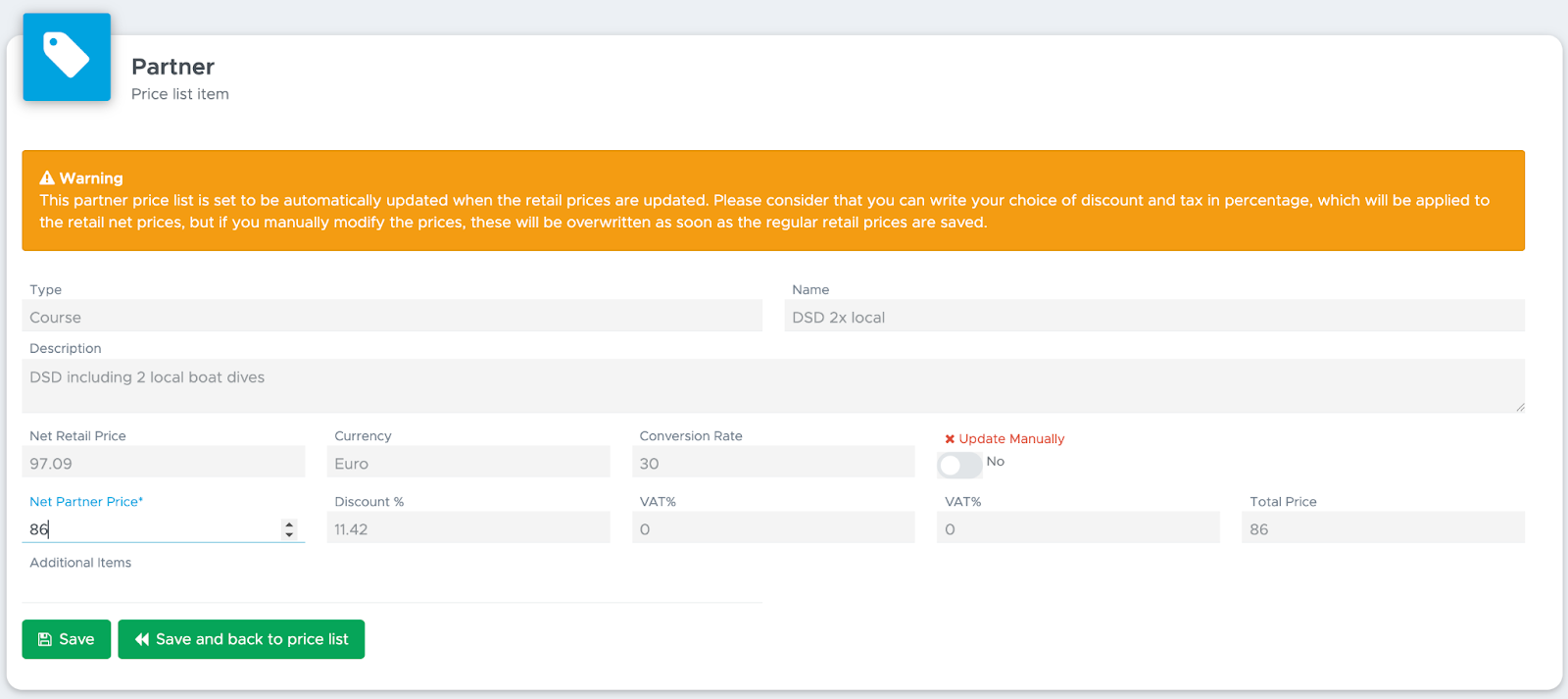
Task: Click the Conversion Rate field
Action: 773,463
